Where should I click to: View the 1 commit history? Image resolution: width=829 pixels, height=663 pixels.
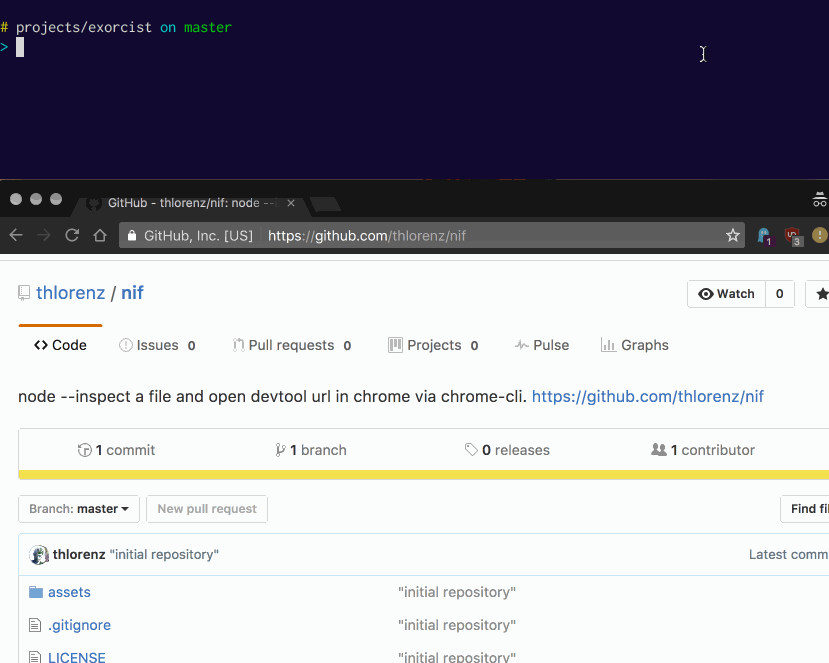coord(116,450)
